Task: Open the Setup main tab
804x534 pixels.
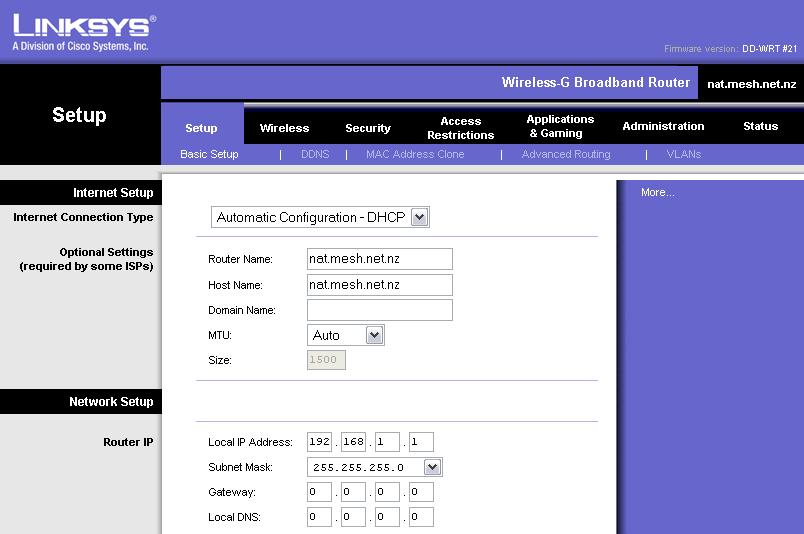Action: tap(201, 128)
